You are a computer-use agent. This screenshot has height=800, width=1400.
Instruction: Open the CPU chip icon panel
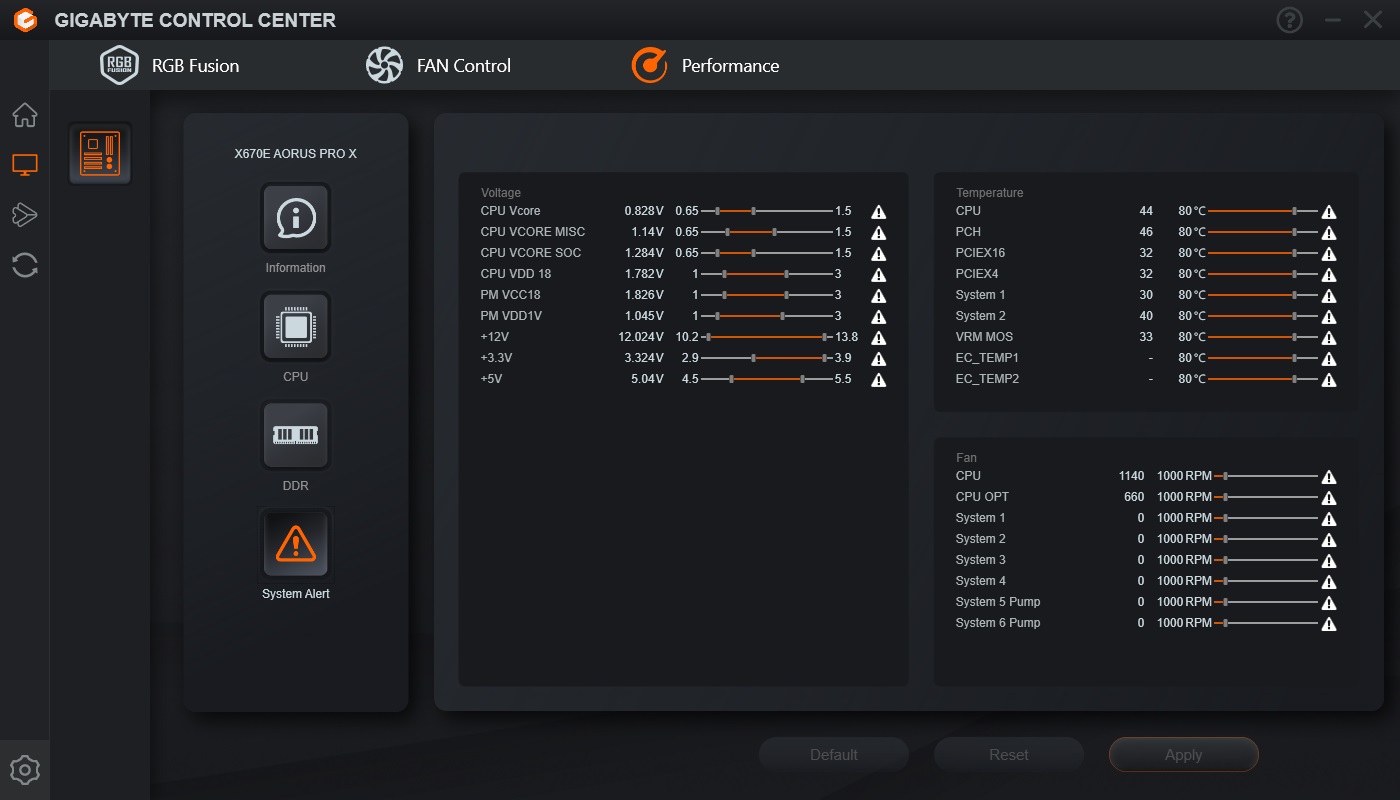pyautogui.click(x=296, y=326)
